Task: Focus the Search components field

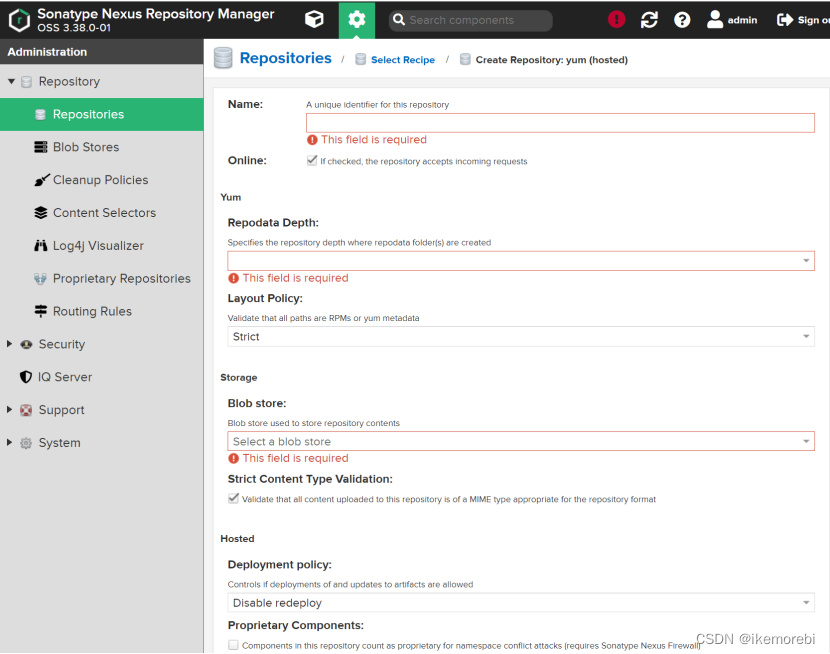Action: (471, 20)
